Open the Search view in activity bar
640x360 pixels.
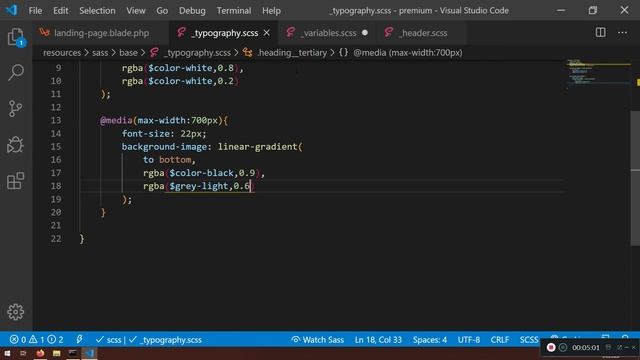pos(16,73)
